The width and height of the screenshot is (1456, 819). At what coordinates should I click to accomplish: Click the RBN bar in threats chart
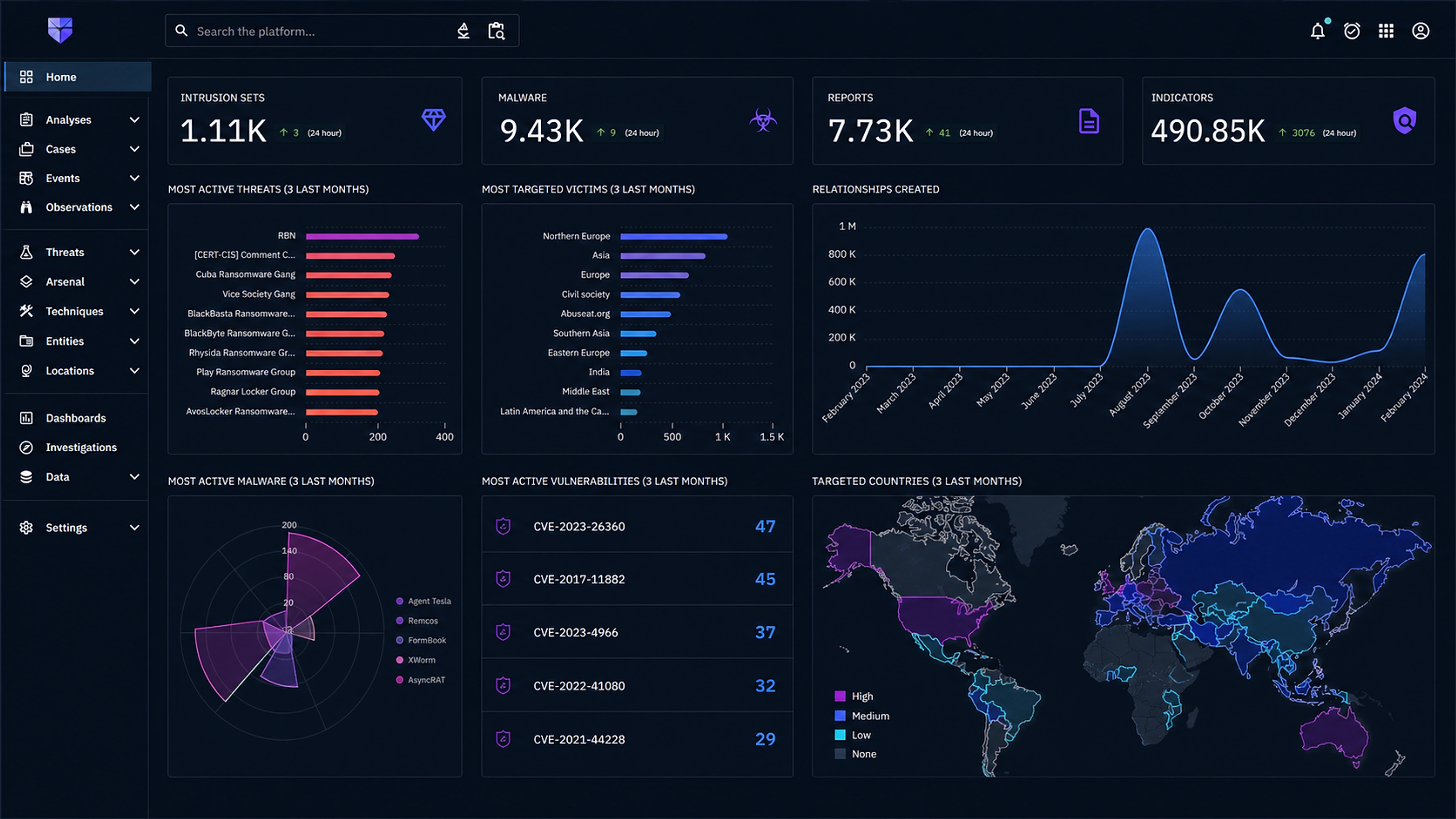[x=362, y=236]
